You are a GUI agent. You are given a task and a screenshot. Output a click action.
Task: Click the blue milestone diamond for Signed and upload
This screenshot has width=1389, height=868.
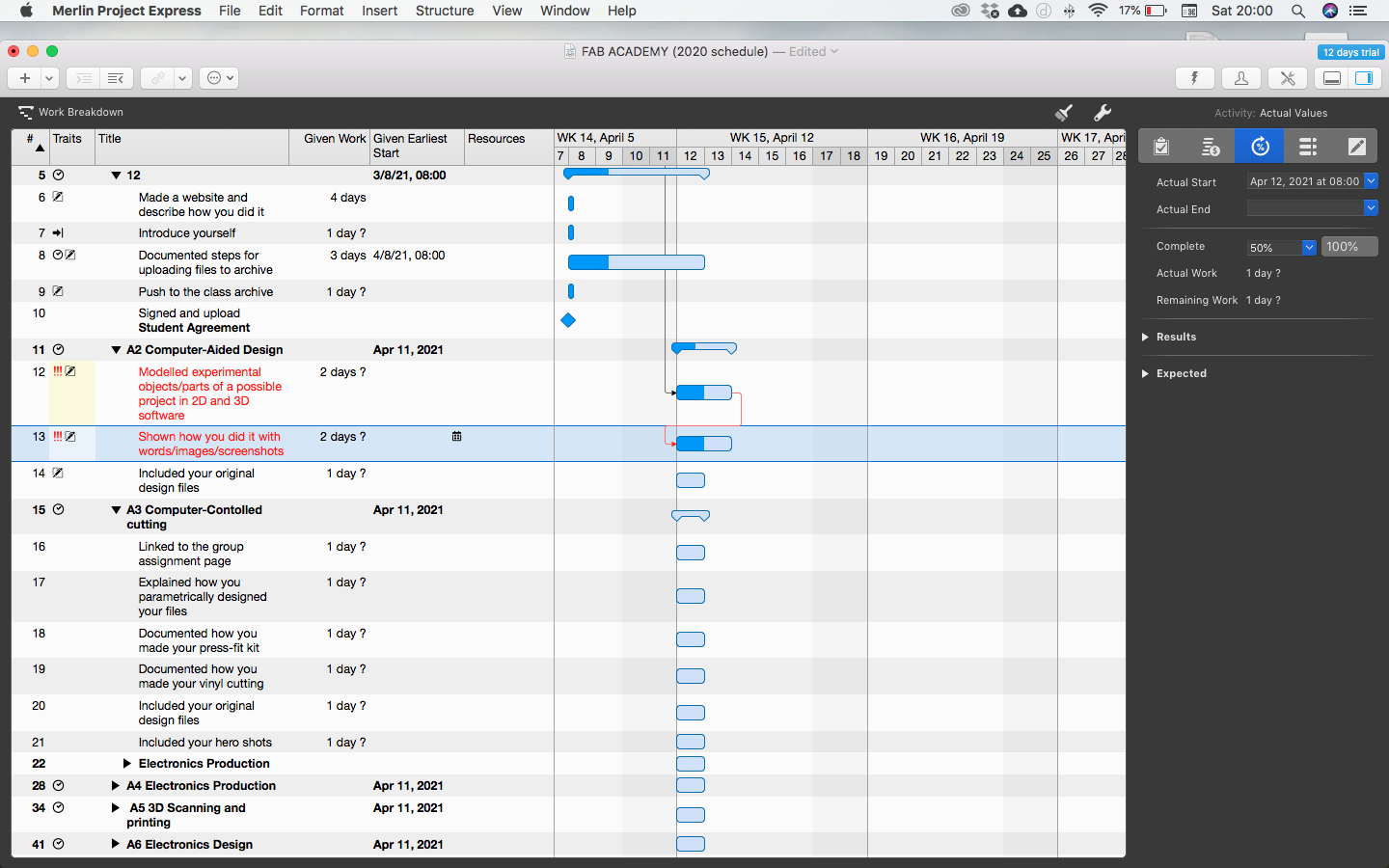568,320
